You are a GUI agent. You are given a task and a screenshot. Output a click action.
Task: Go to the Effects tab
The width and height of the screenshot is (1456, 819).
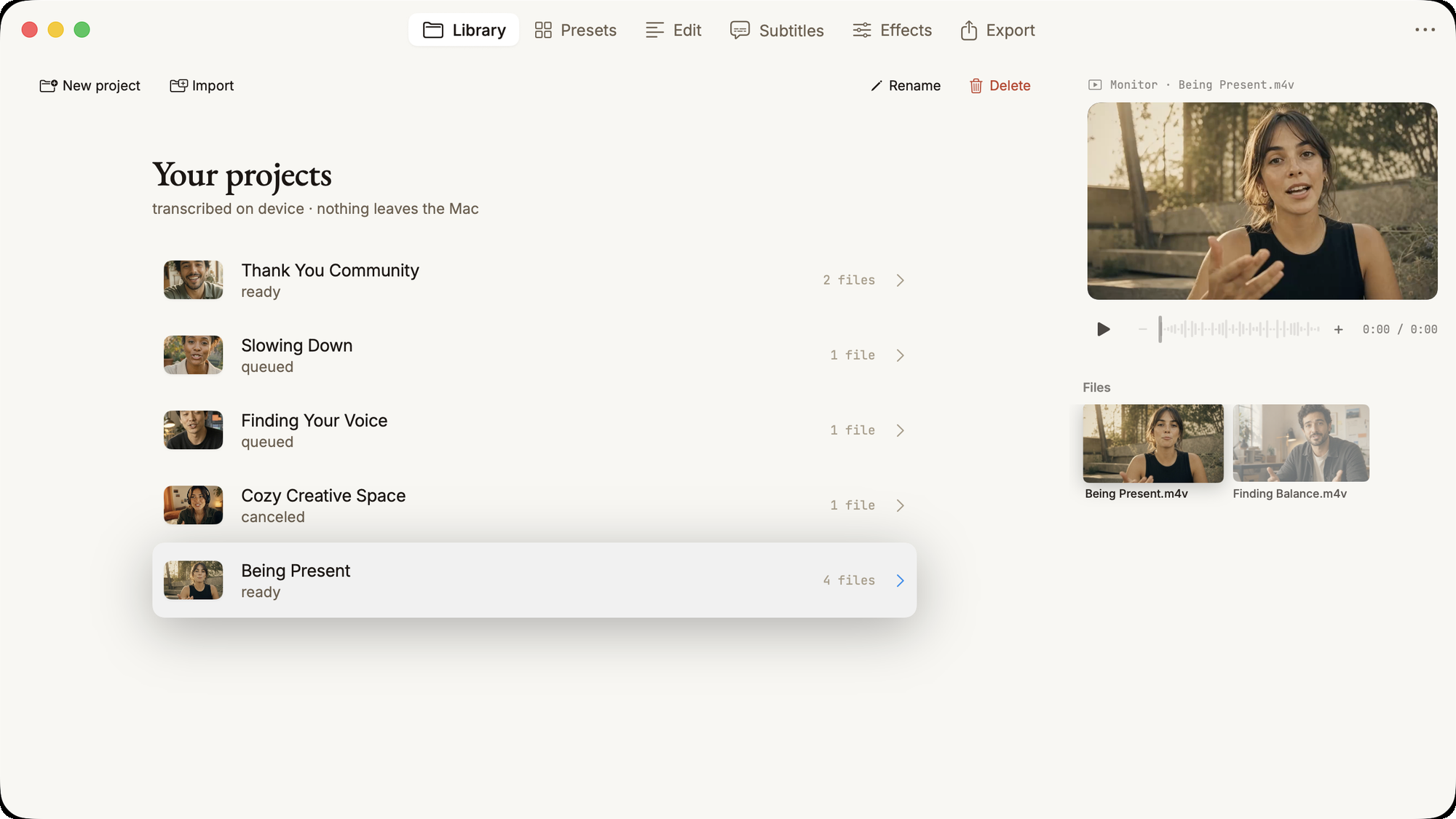pos(892,30)
